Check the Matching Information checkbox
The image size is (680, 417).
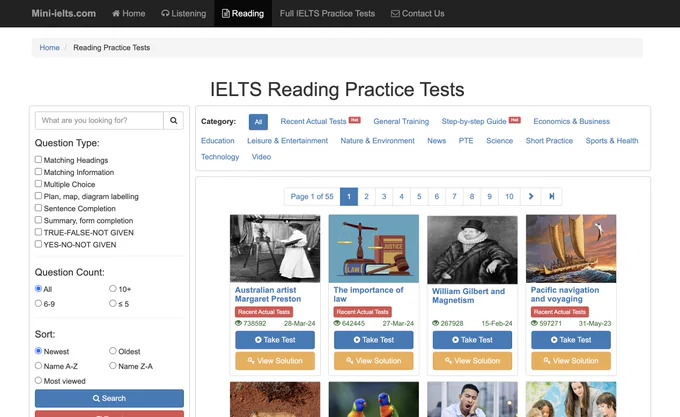click(x=38, y=172)
